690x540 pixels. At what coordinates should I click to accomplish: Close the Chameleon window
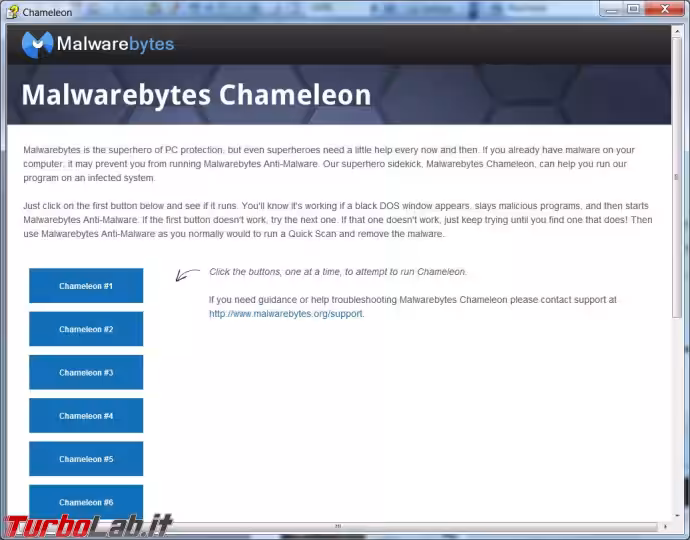[665, 9]
